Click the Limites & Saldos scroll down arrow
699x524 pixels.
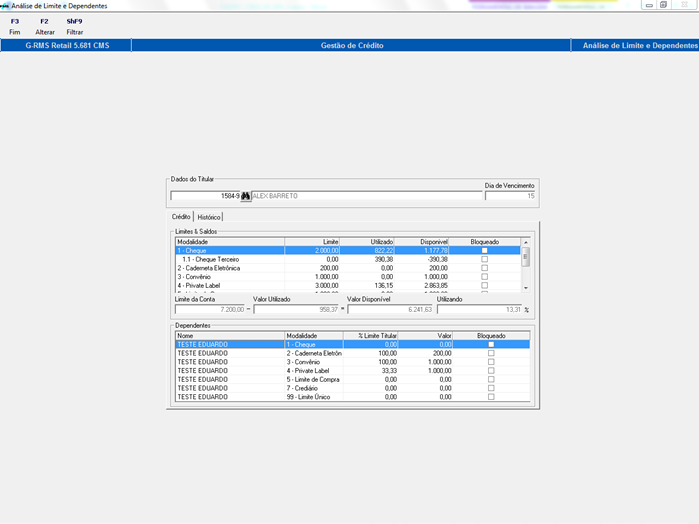click(x=526, y=288)
